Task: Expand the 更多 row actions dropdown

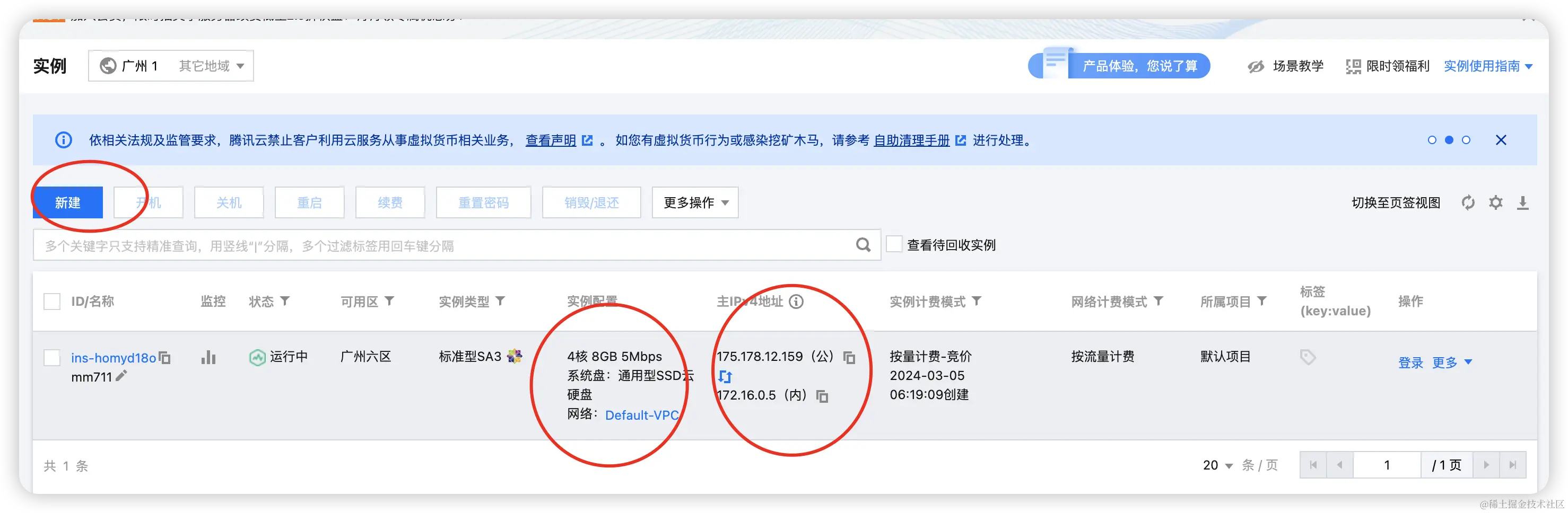Action: click(x=1452, y=363)
